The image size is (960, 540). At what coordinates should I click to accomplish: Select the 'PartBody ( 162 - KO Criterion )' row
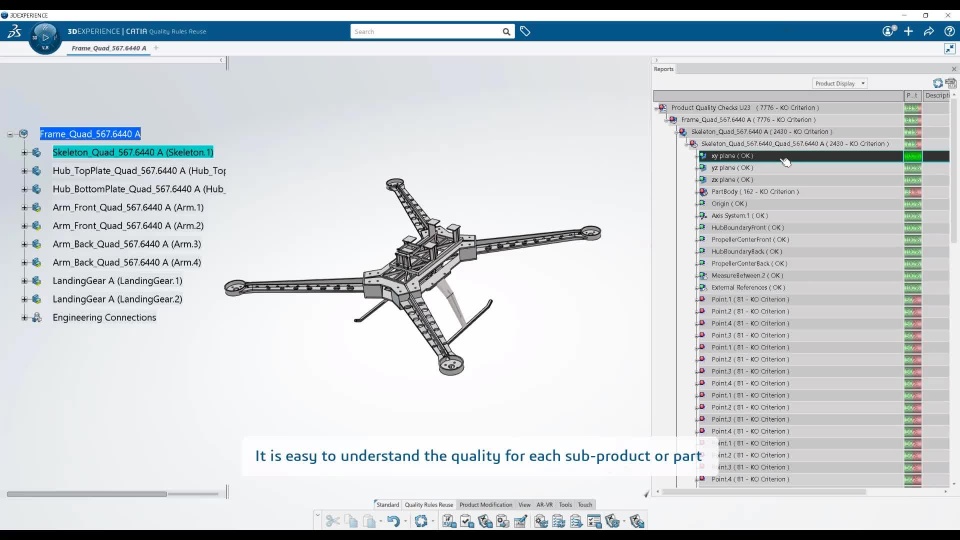(x=755, y=192)
